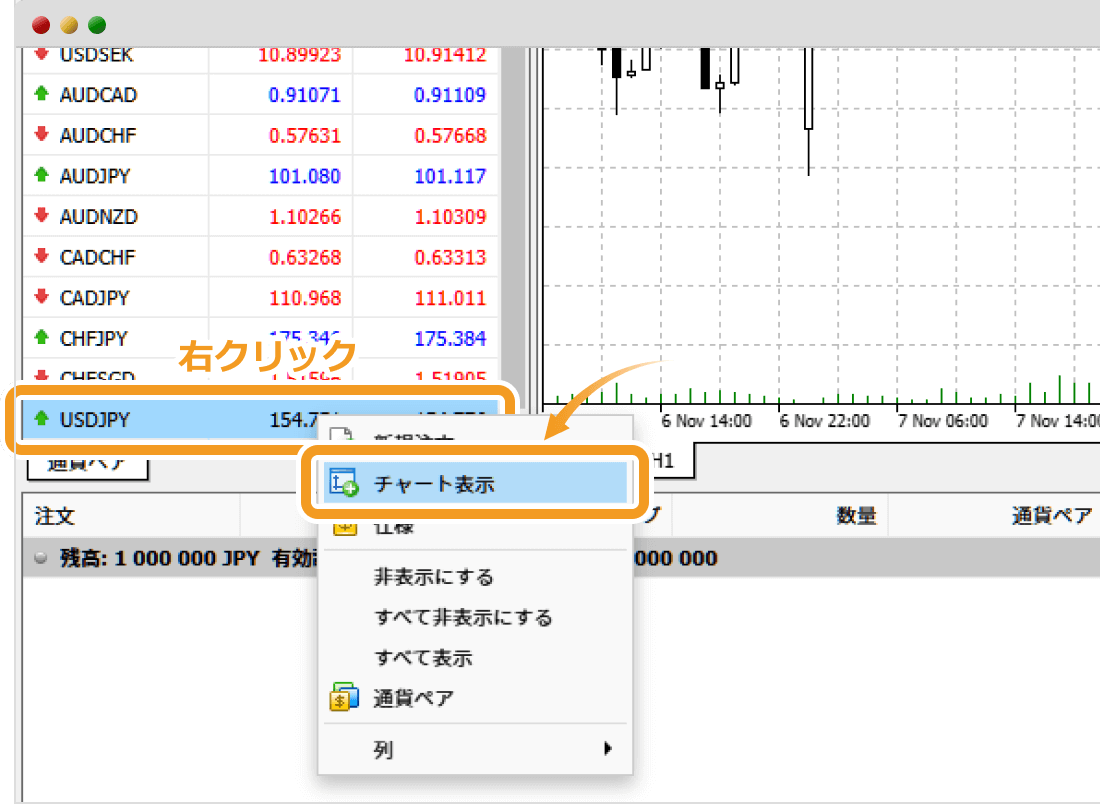Click the gray status dot beside 残高
Viewport: 1100px width, 804px height.
coord(41,558)
